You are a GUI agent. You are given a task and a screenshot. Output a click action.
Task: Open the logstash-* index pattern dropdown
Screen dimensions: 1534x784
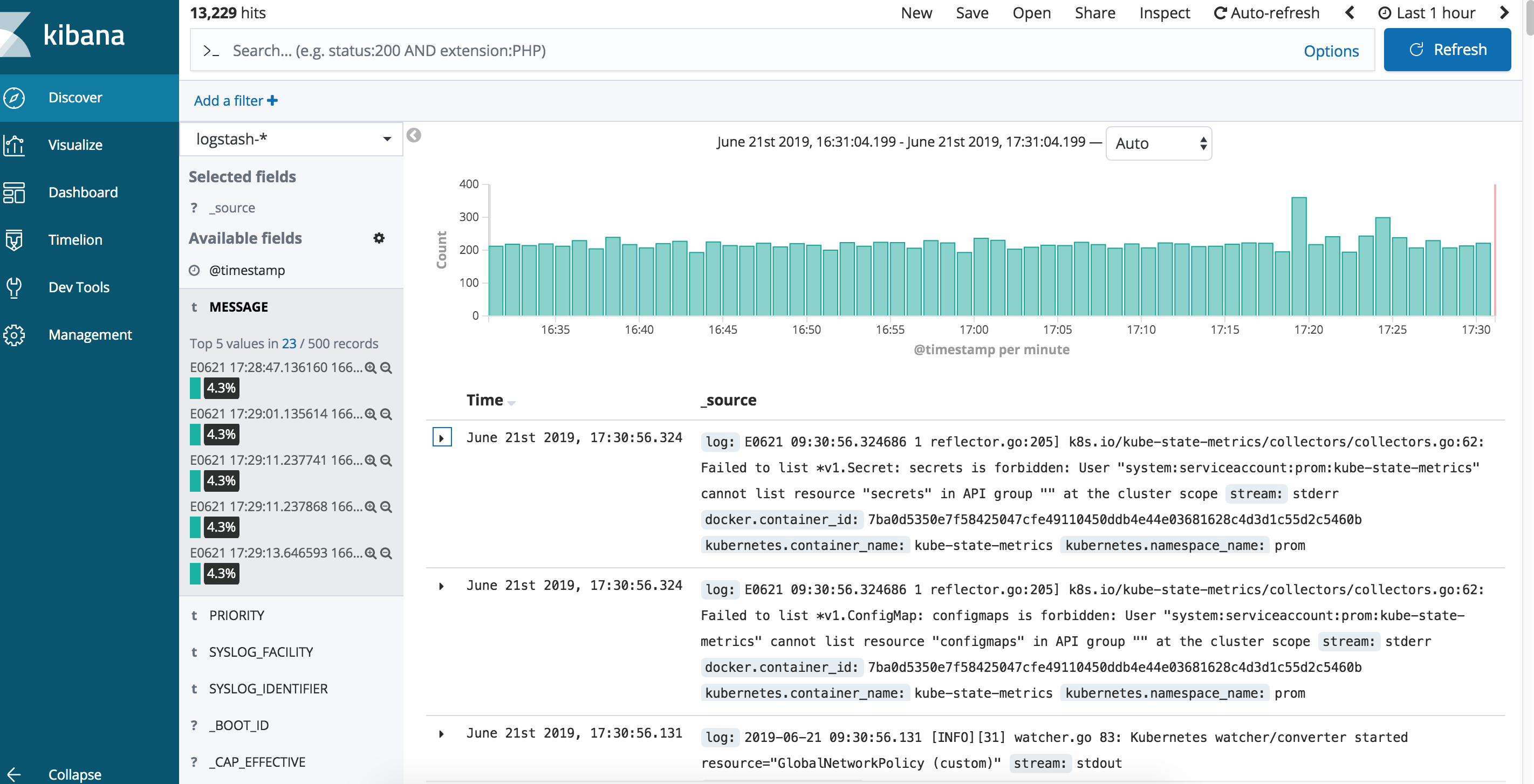click(x=291, y=139)
